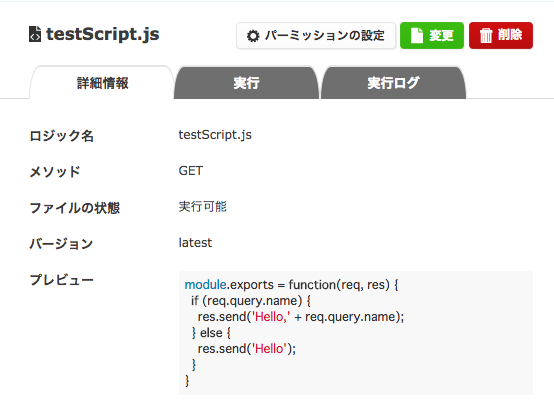Click inside the code preview box
This screenshot has height=412, width=554.
356,333
